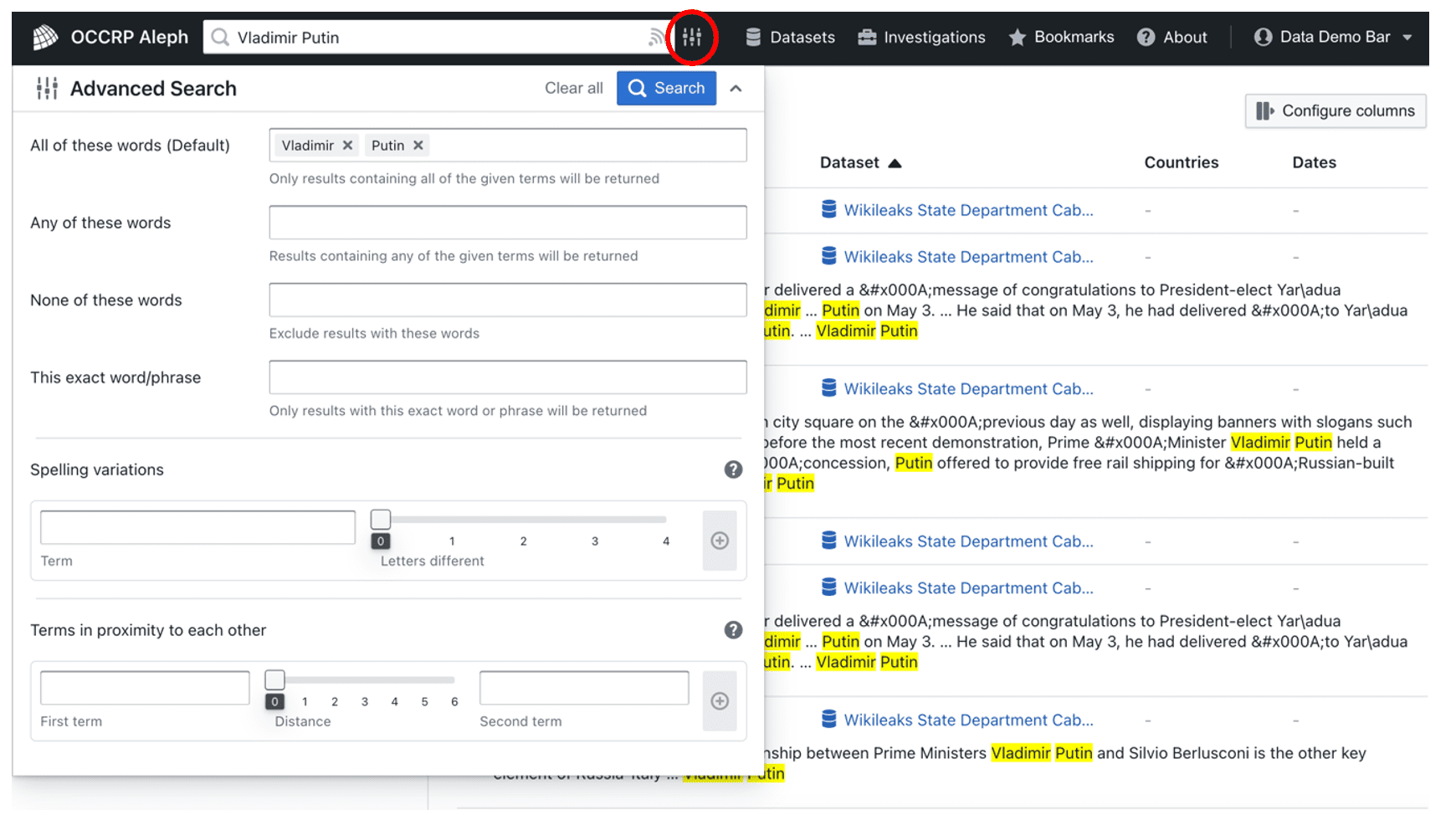Open the advanced search sliders icon
This screenshot has height=815, width=1456.
(x=692, y=37)
